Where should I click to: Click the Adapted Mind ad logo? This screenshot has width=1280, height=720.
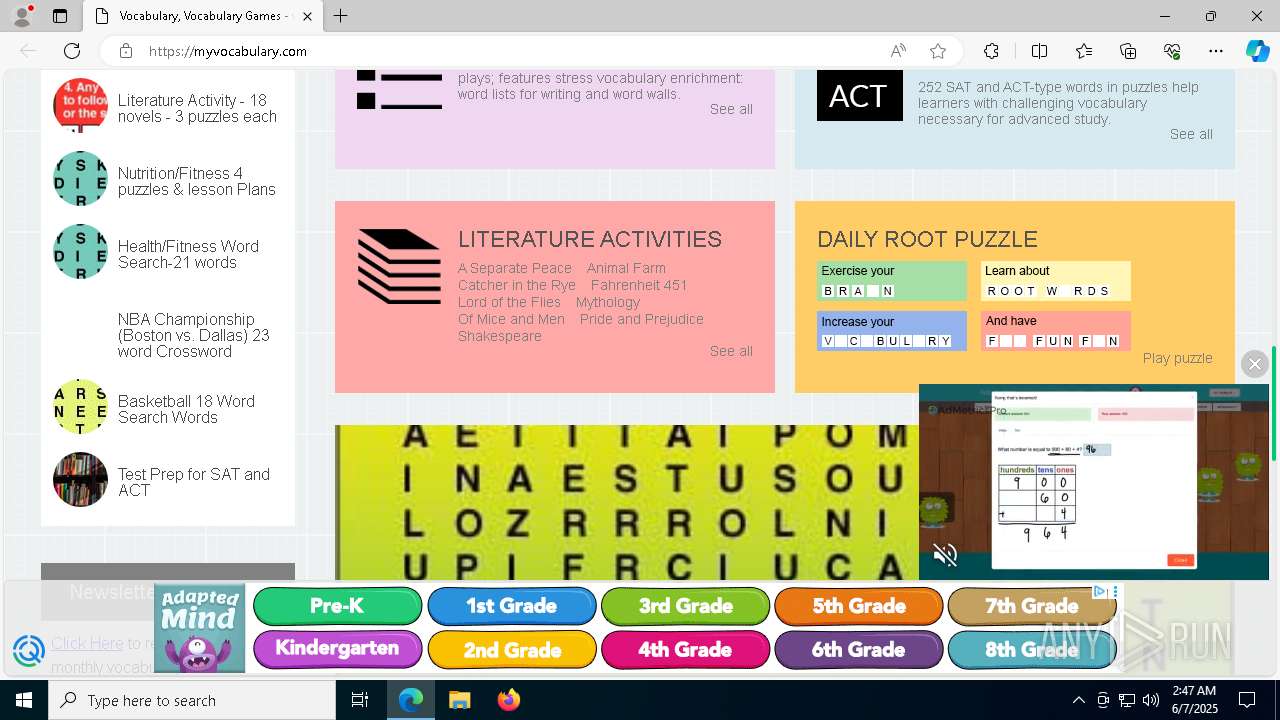pyautogui.click(x=200, y=628)
